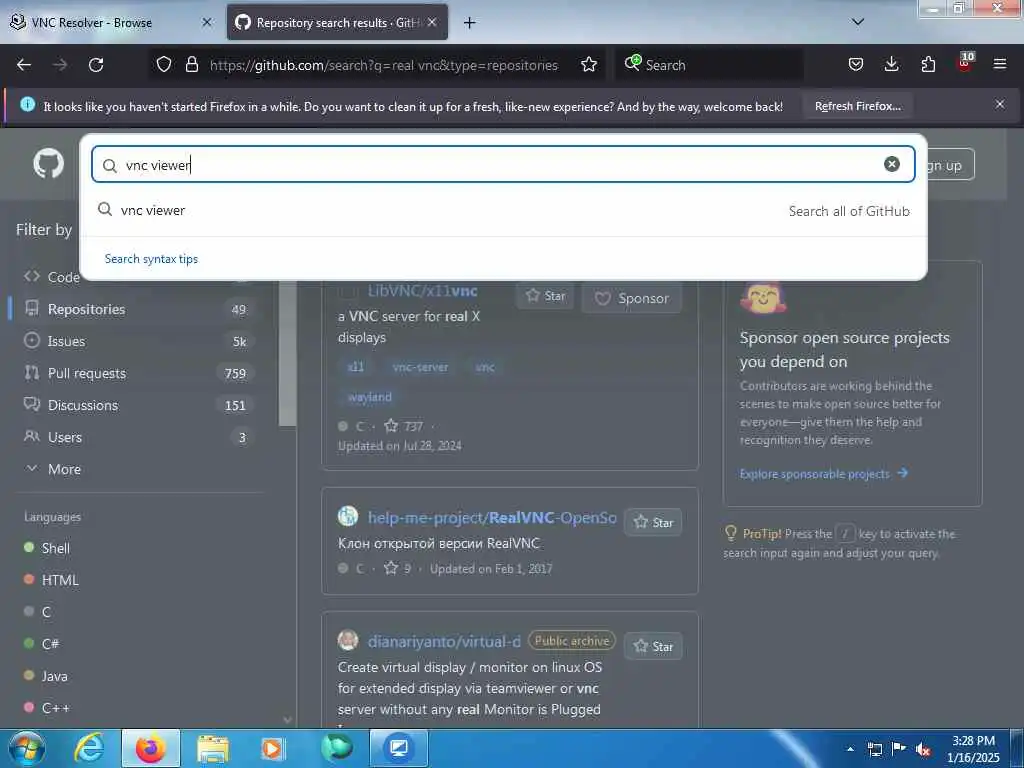
Task: Close the VNC Resolver tab
Action: [x=206, y=22]
